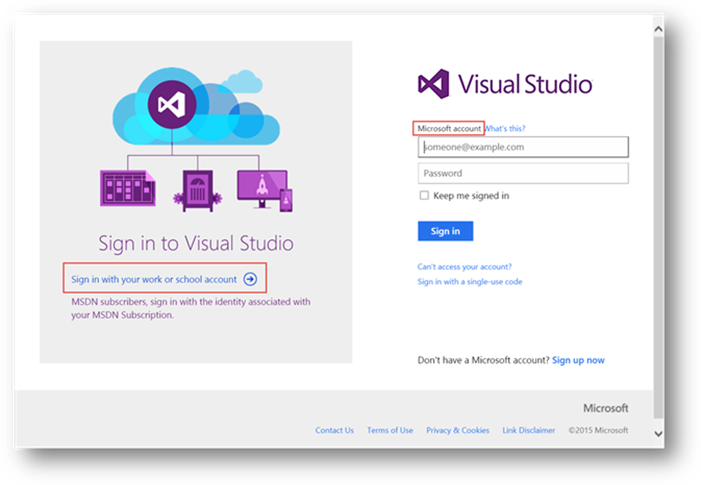Image resolution: width=701 pixels, height=485 pixels.
Task: Click the cloud Visual Studio emblem illustration
Action: click(166, 102)
